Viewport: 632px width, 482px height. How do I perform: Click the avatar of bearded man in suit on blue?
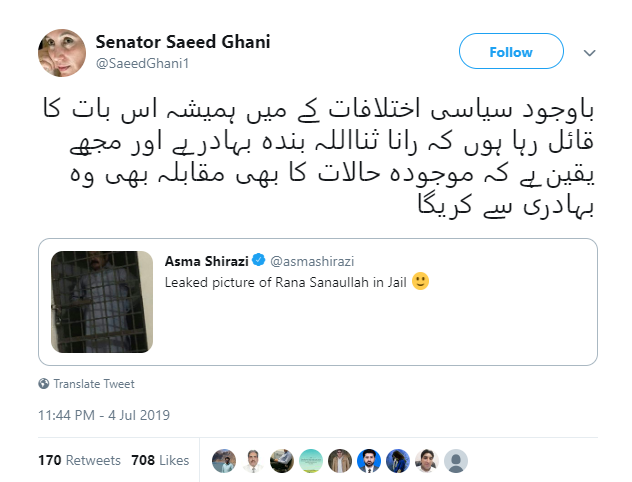click(x=369, y=460)
